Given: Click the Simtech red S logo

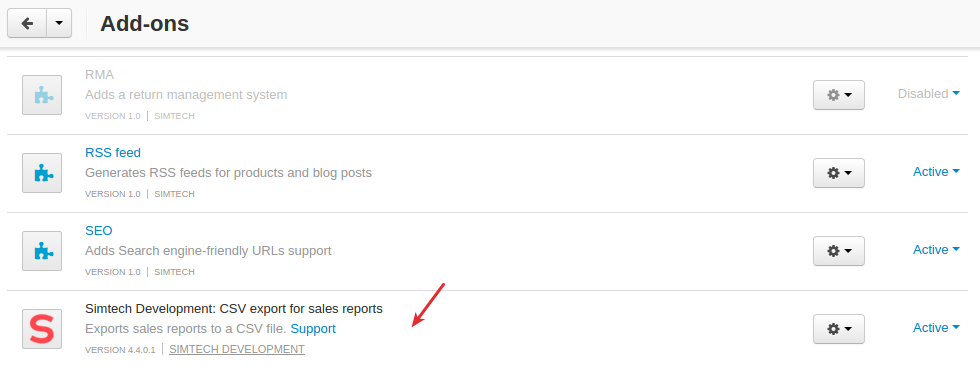Looking at the screenshot, I should coord(42,329).
